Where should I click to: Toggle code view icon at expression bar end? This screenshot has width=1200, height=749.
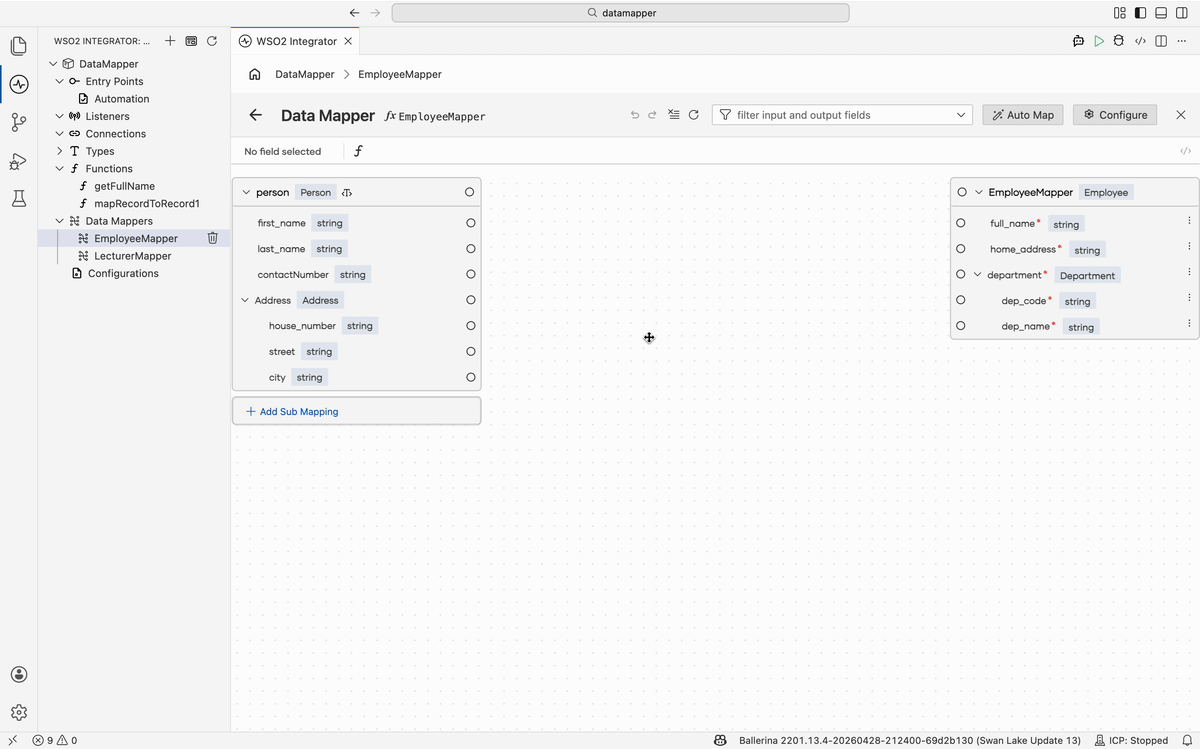[x=1185, y=151]
